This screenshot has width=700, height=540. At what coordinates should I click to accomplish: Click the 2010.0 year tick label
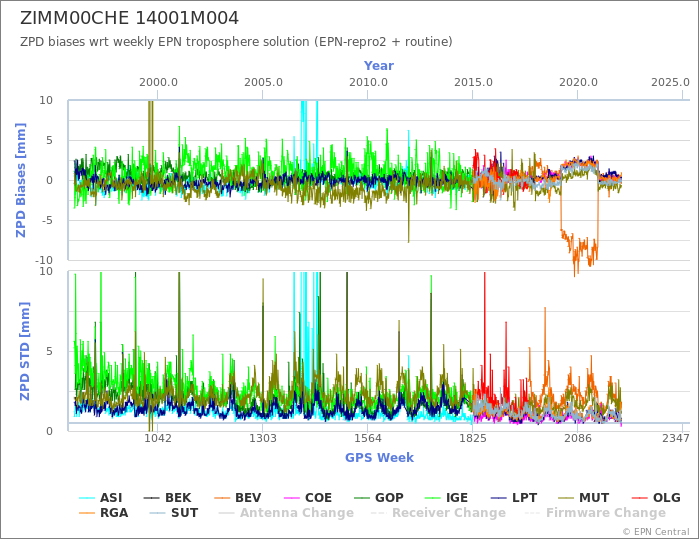tap(368, 83)
